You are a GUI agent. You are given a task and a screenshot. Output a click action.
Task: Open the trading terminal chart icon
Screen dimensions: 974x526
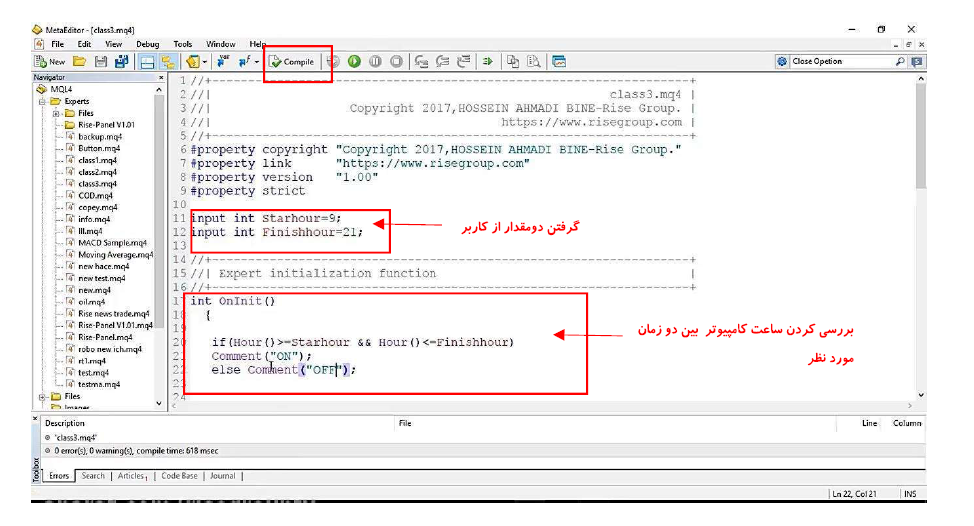pyautogui.click(x=559, y=61)
